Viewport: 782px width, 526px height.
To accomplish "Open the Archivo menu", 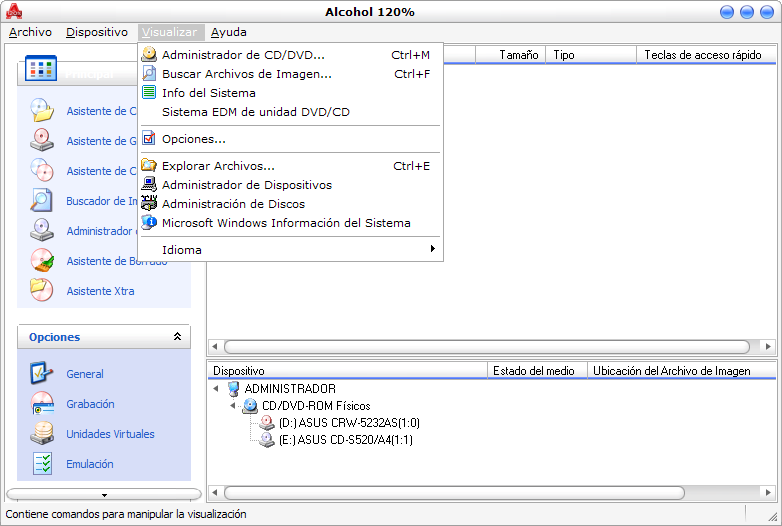I will [x=30, y=32].
